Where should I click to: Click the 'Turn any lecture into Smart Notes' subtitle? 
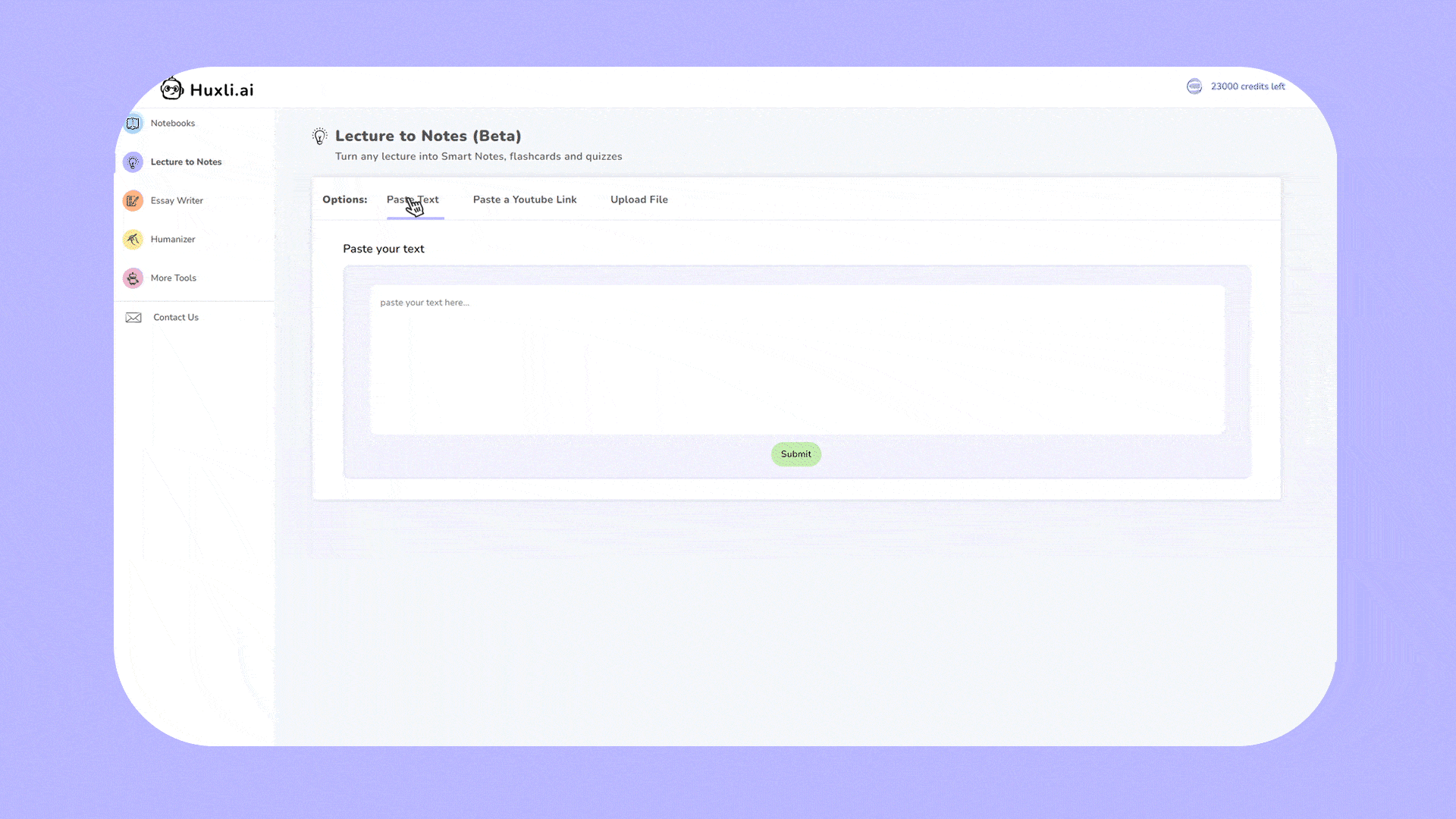tap(479, 156)
